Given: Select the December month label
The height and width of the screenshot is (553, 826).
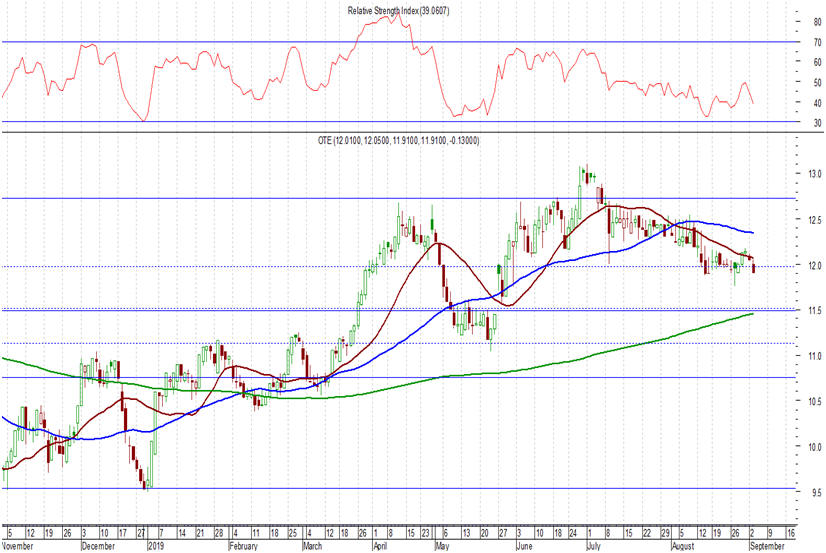Looking at the screenshot, I should [98, 546].
